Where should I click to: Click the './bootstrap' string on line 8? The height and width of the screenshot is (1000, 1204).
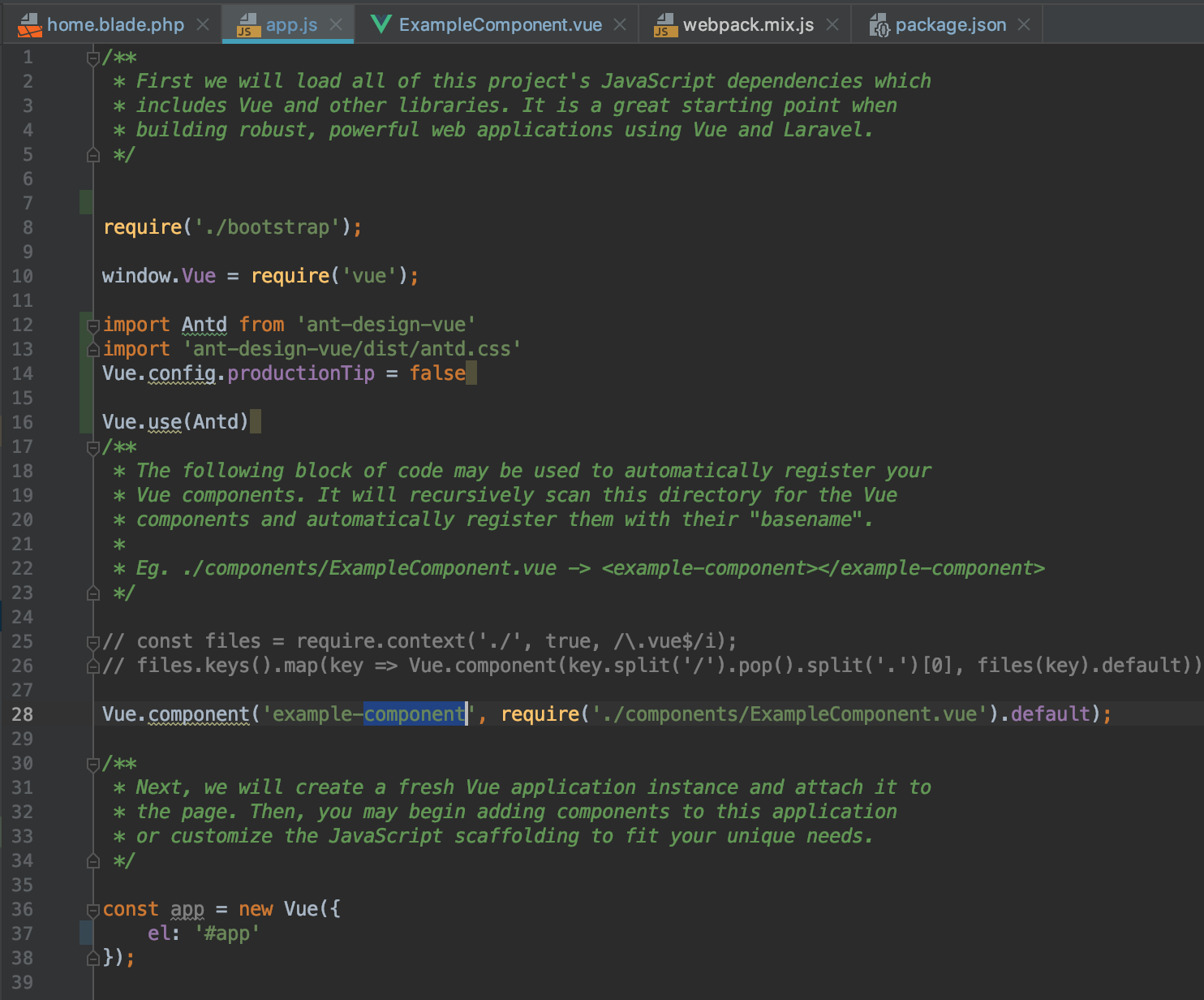(267, 227)
